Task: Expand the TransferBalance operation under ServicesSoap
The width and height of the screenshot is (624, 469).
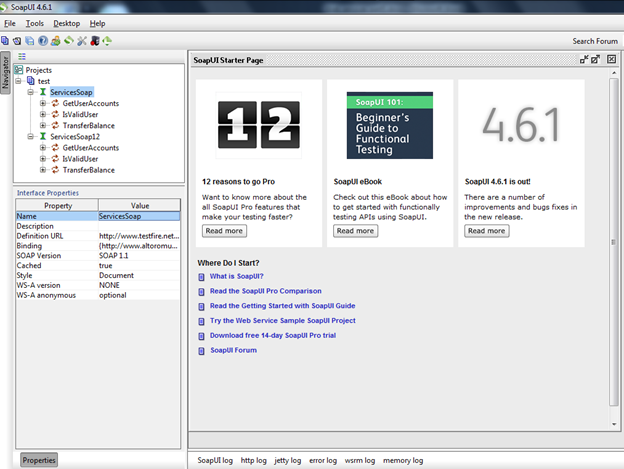Action: point(42,126)
